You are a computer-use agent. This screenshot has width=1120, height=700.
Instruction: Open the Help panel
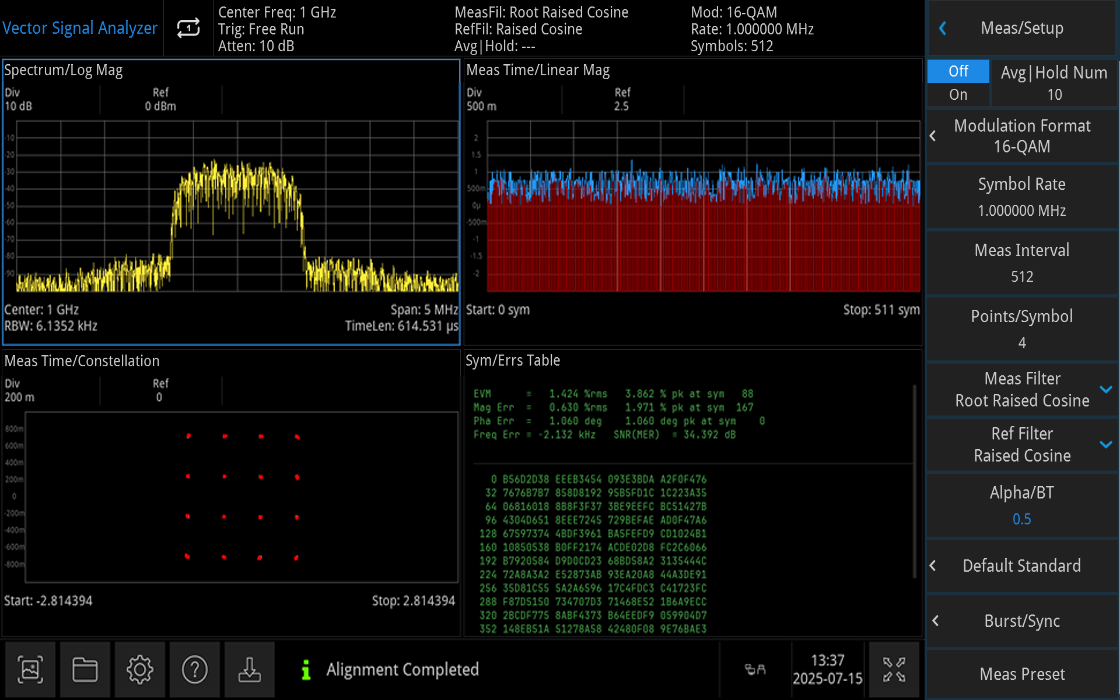[194, 669]
